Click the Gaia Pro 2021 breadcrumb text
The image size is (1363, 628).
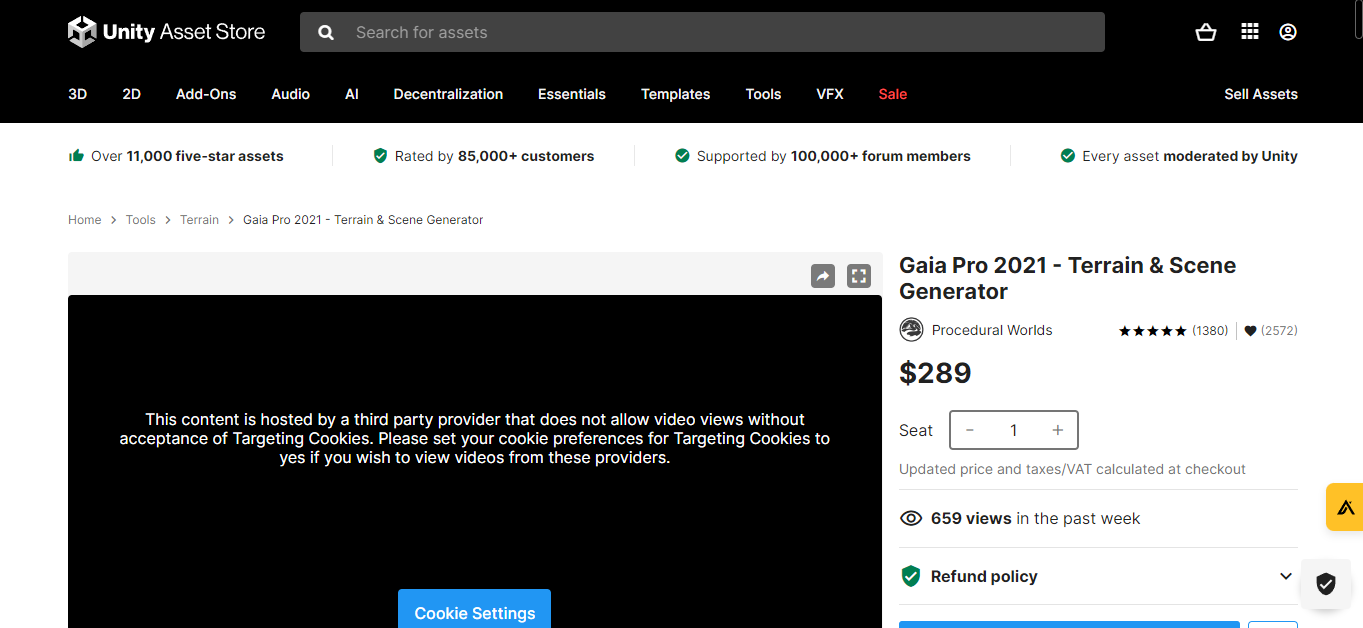click(x=363, y=220)
